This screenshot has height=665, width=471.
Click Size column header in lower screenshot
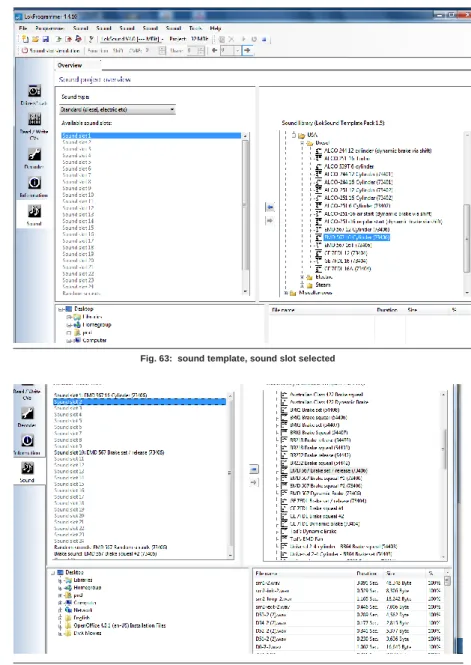click(390, 573)
